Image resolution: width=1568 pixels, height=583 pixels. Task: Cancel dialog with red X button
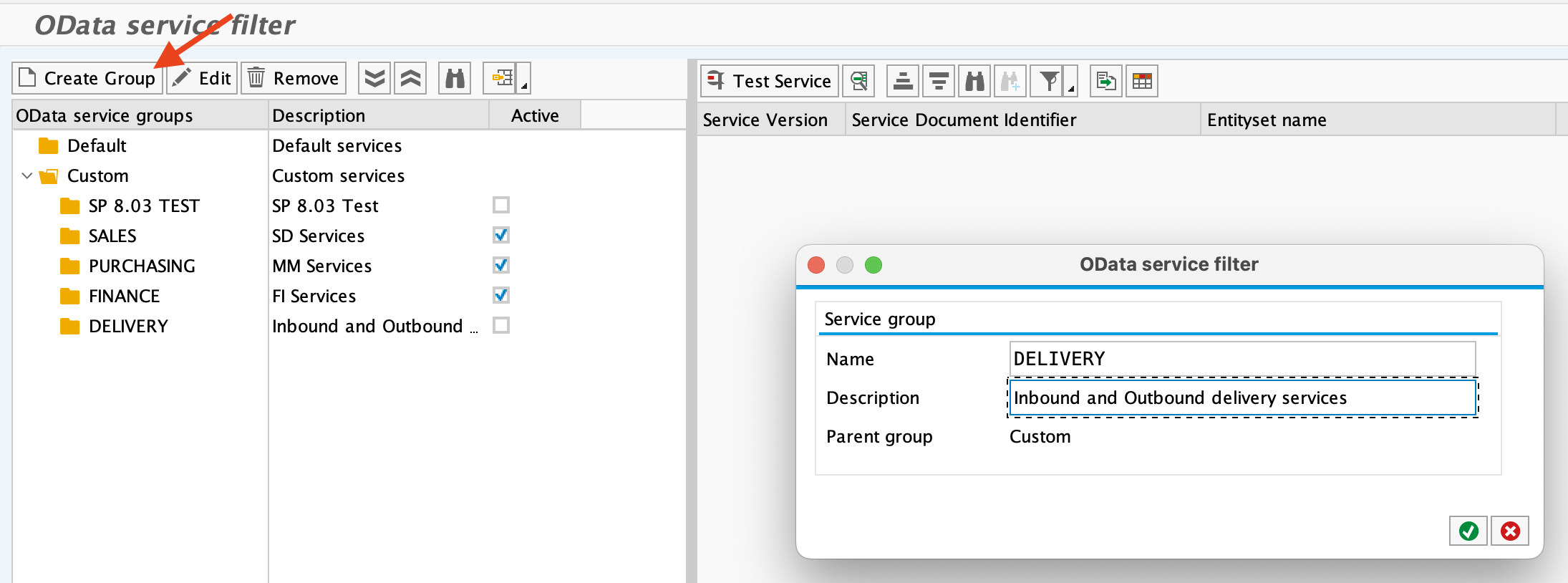[1510, 531]
